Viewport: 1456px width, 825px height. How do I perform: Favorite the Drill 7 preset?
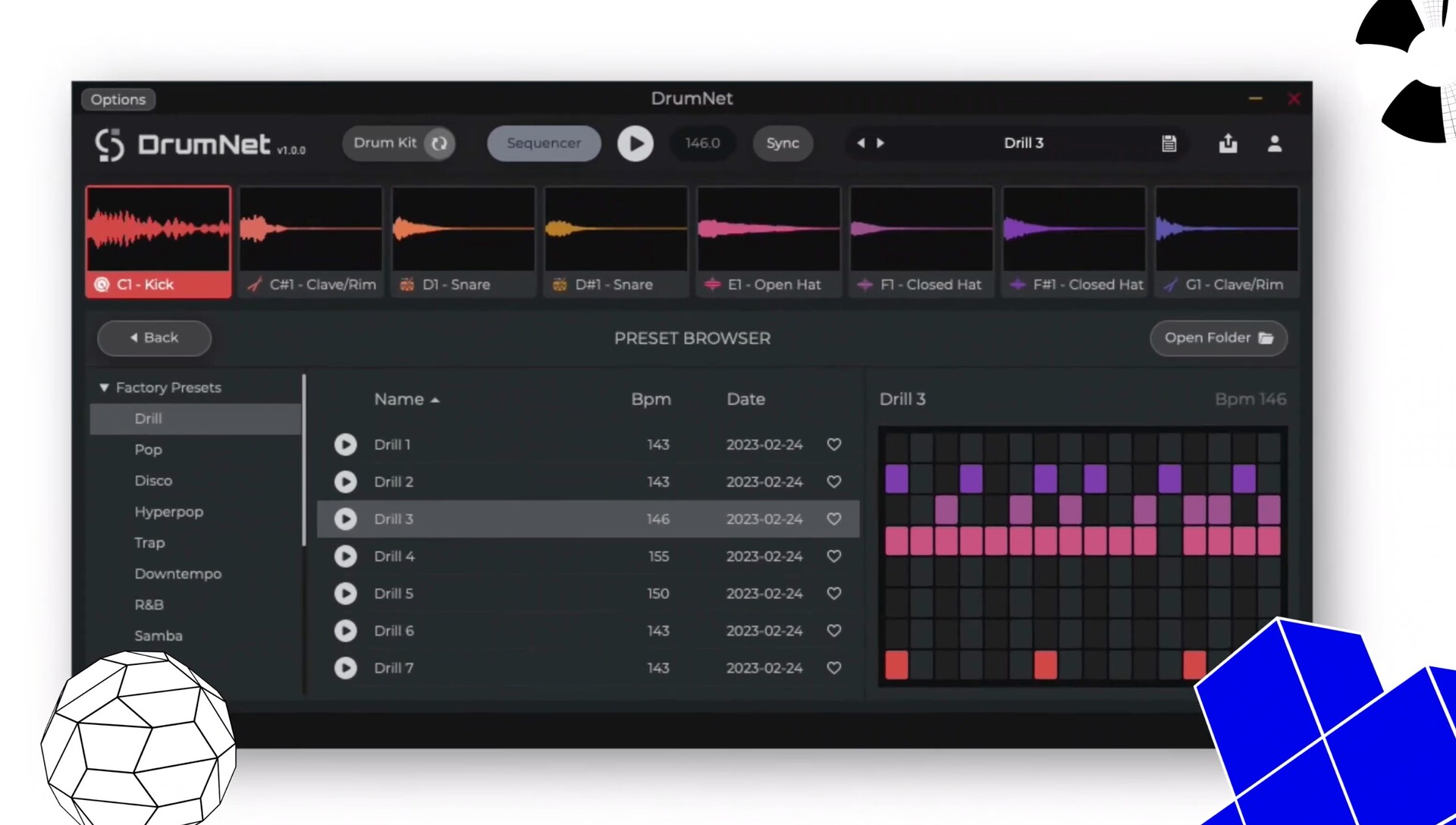click(x=834, y=667)
